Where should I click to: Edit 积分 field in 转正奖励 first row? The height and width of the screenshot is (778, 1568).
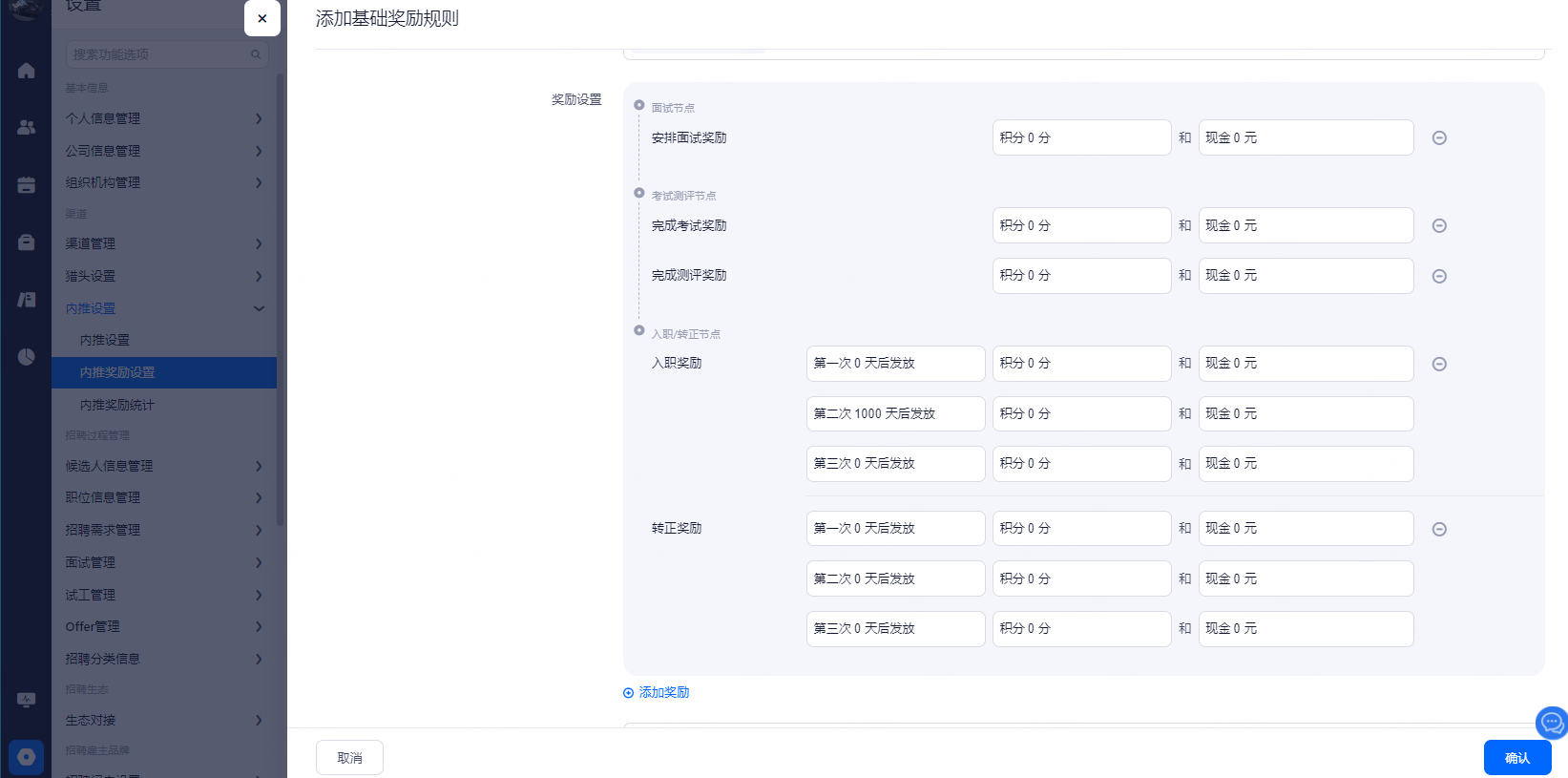1081,529
